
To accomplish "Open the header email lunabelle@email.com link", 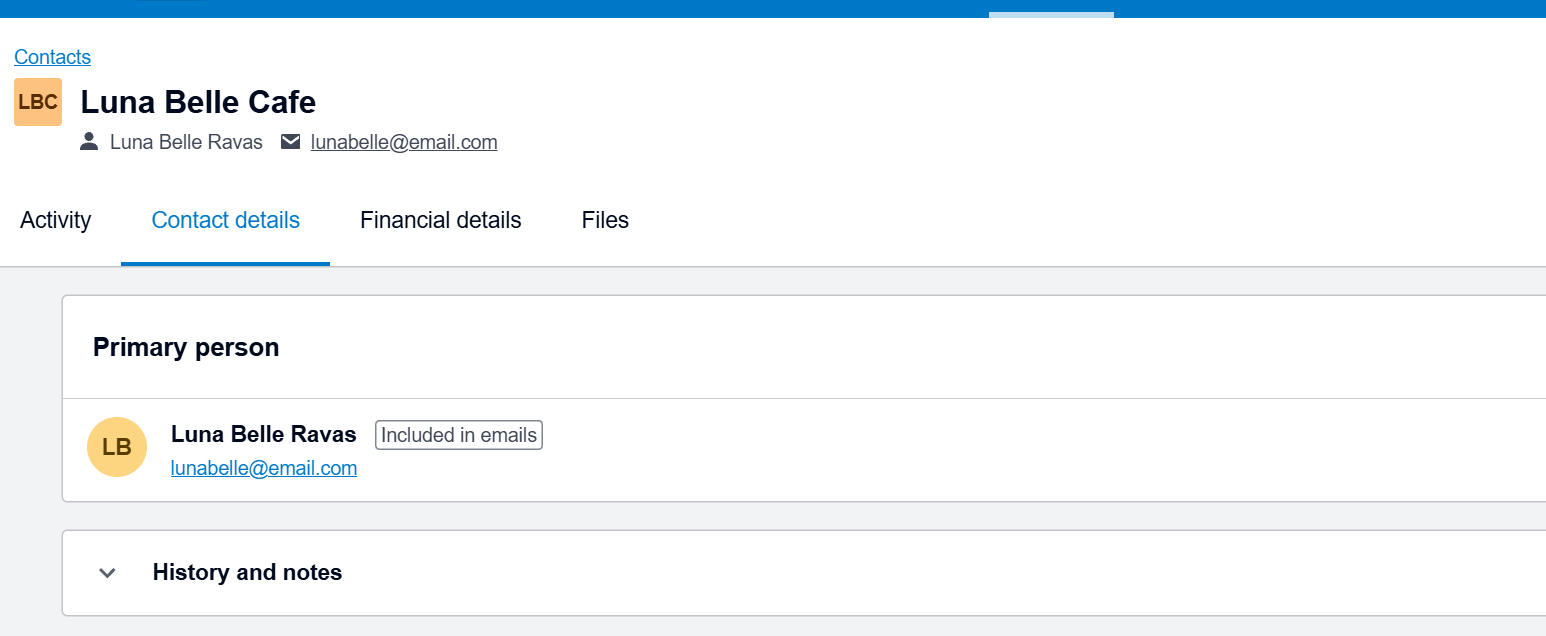I will 404,142.
